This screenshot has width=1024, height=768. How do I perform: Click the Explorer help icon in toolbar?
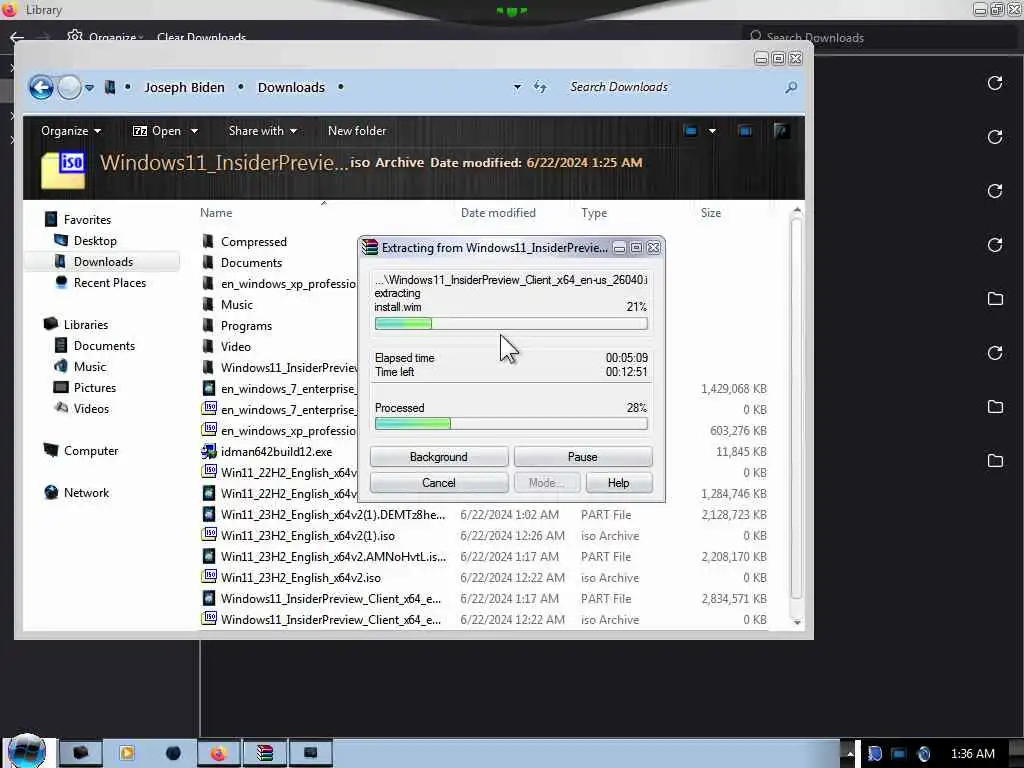[781, 131]
